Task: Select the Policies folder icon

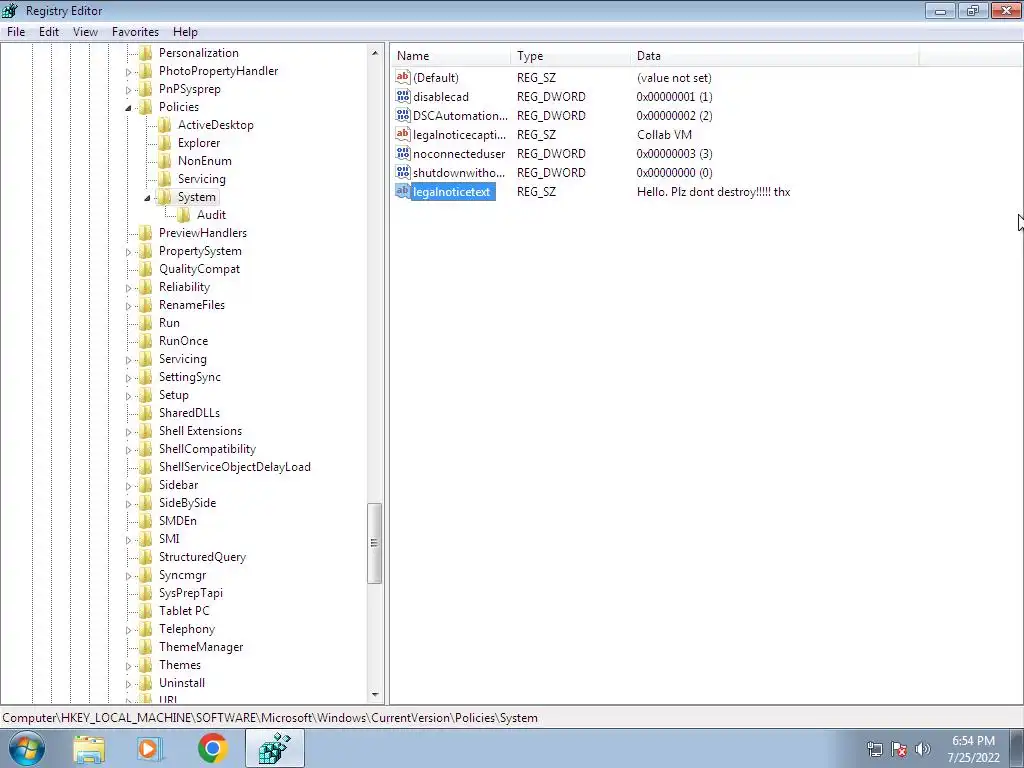Action: tap(146, 106)
